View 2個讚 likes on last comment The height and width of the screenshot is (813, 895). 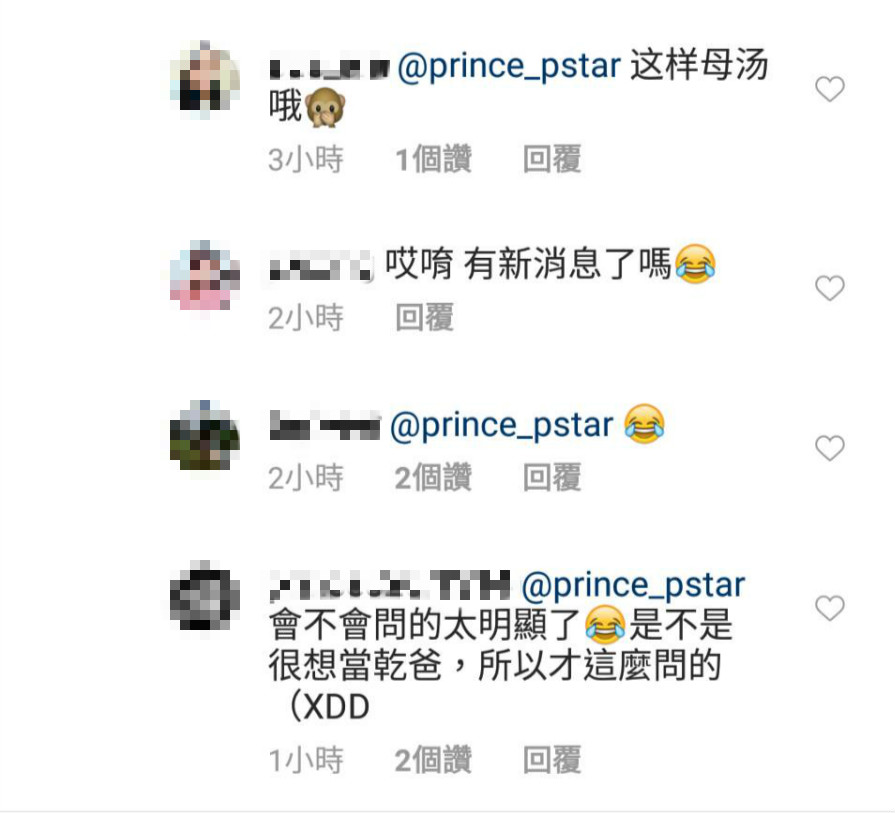coord(433,759)
